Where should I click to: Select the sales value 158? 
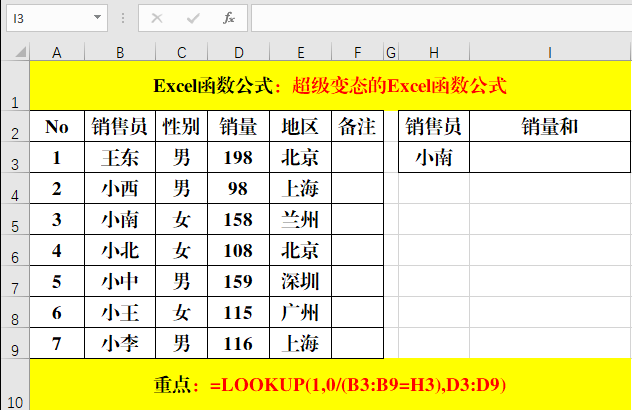pos(239,219)
